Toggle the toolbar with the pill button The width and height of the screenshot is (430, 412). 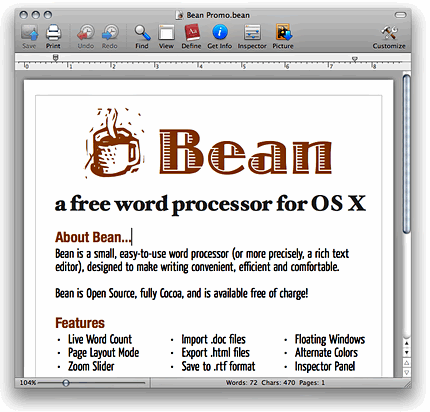400,15
